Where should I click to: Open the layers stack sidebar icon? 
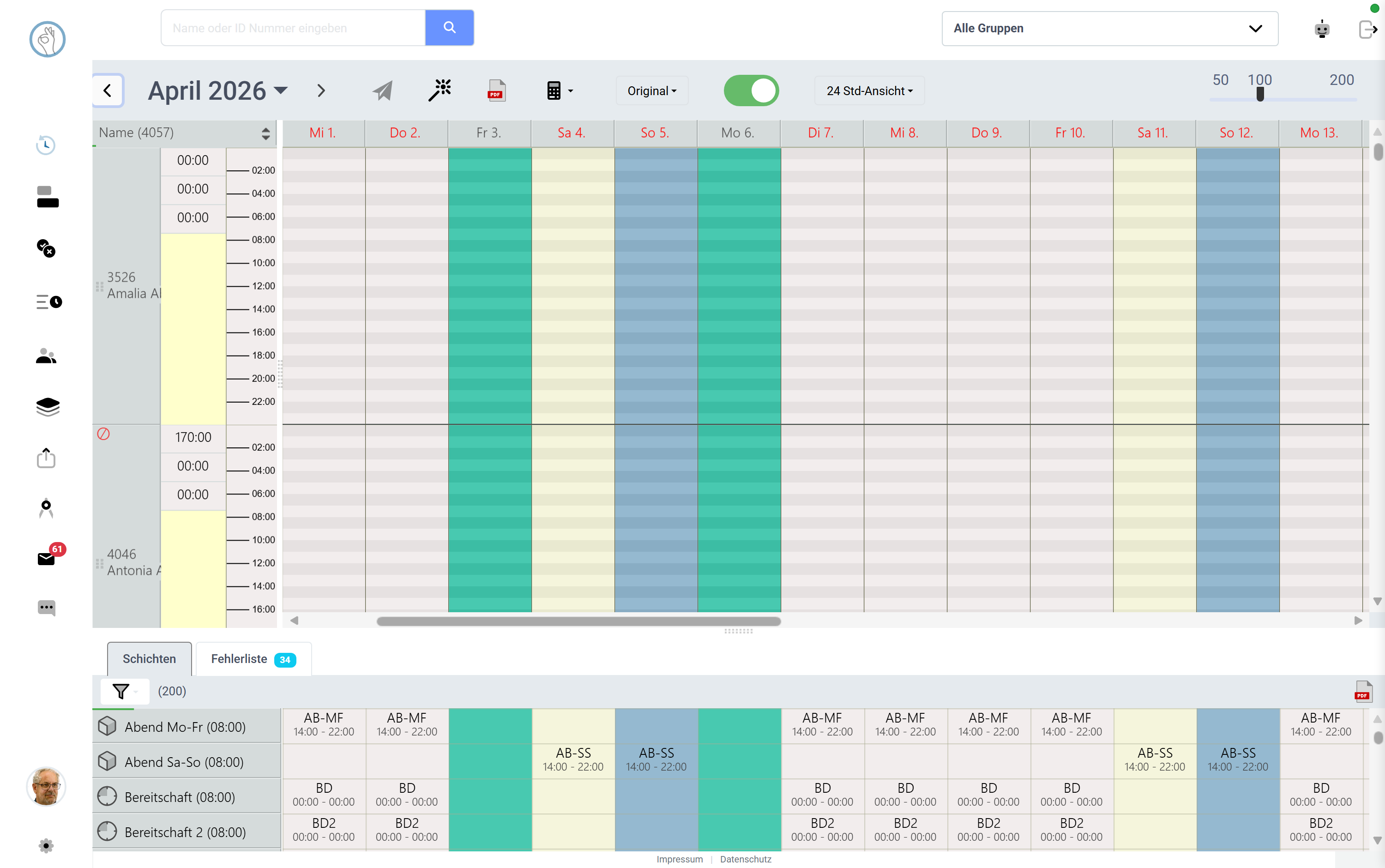point(48,407)
